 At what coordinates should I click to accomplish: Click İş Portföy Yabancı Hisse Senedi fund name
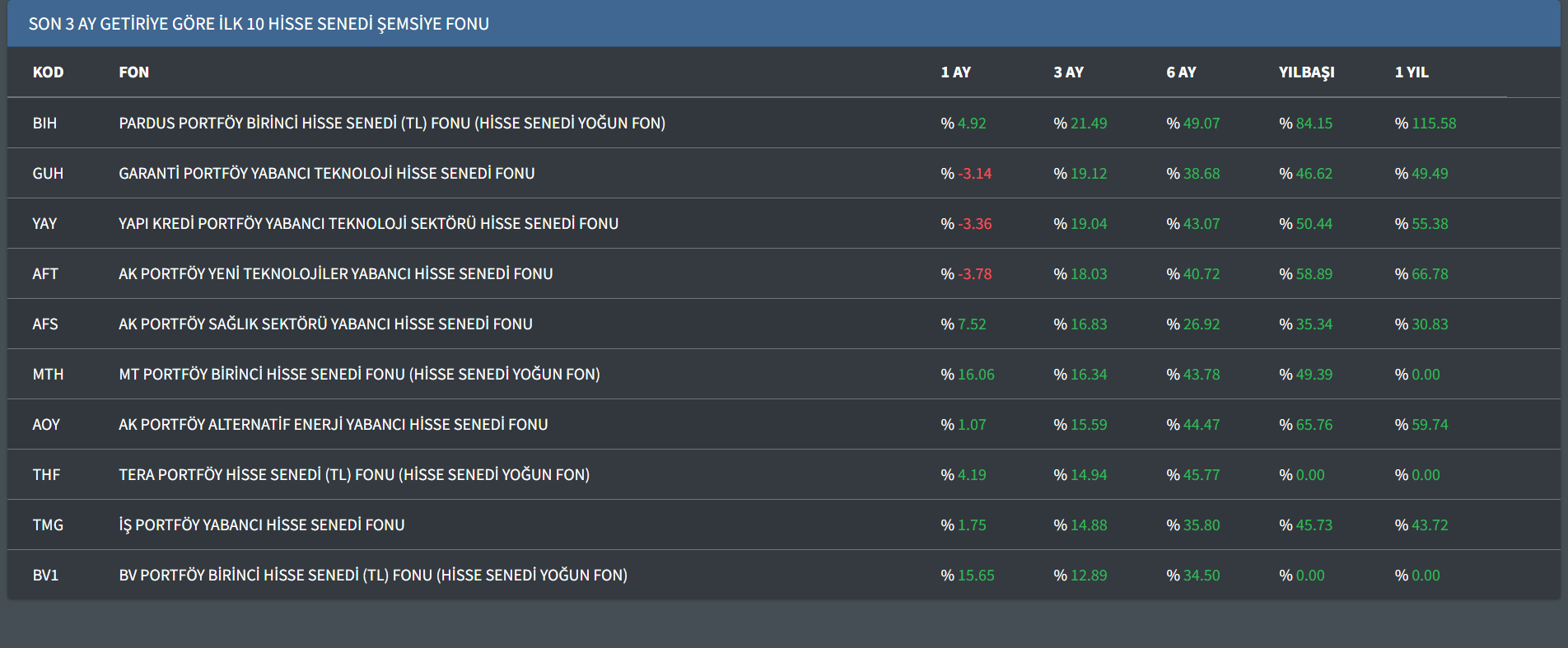point(261,525)
